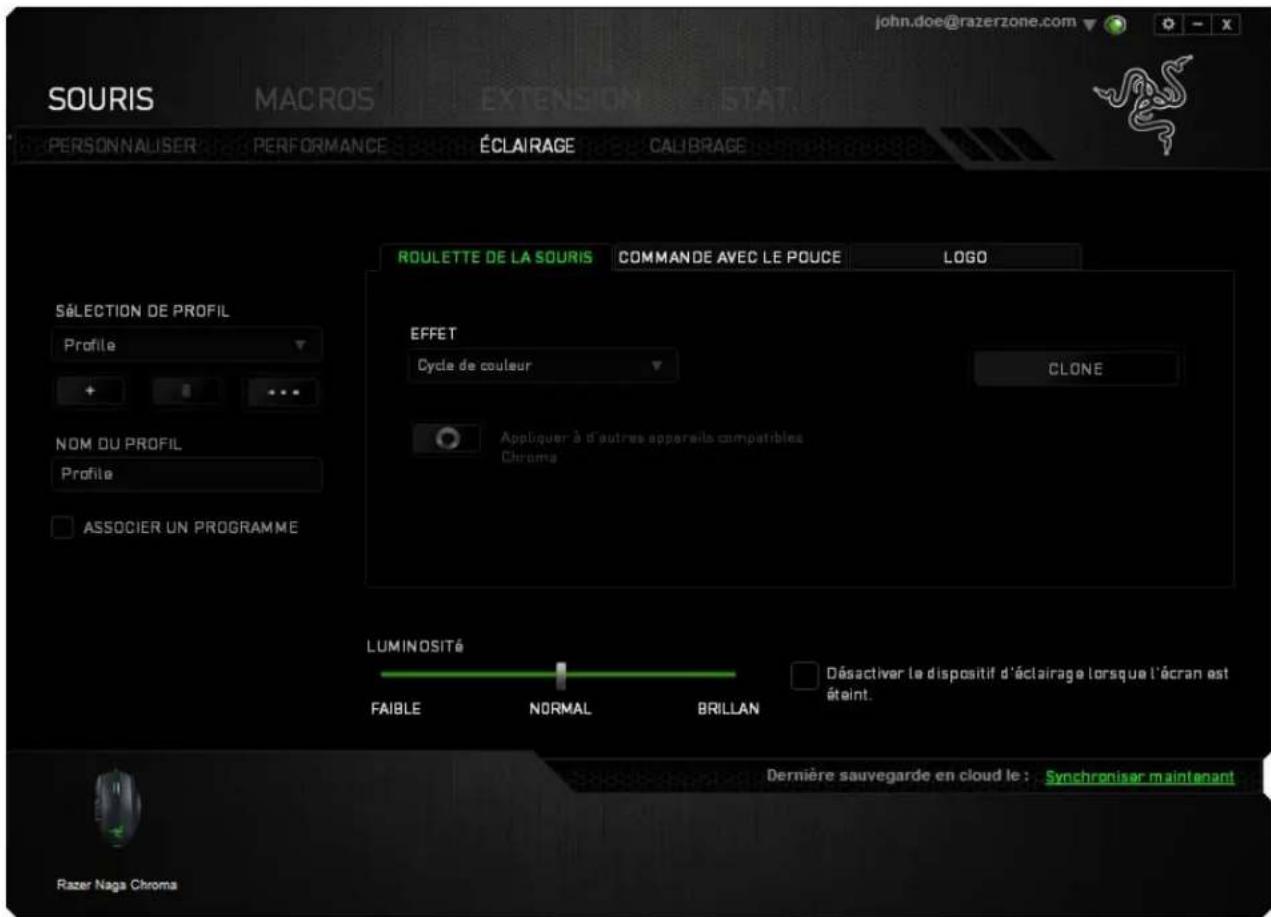Click the Clone button

(1076, 368)
